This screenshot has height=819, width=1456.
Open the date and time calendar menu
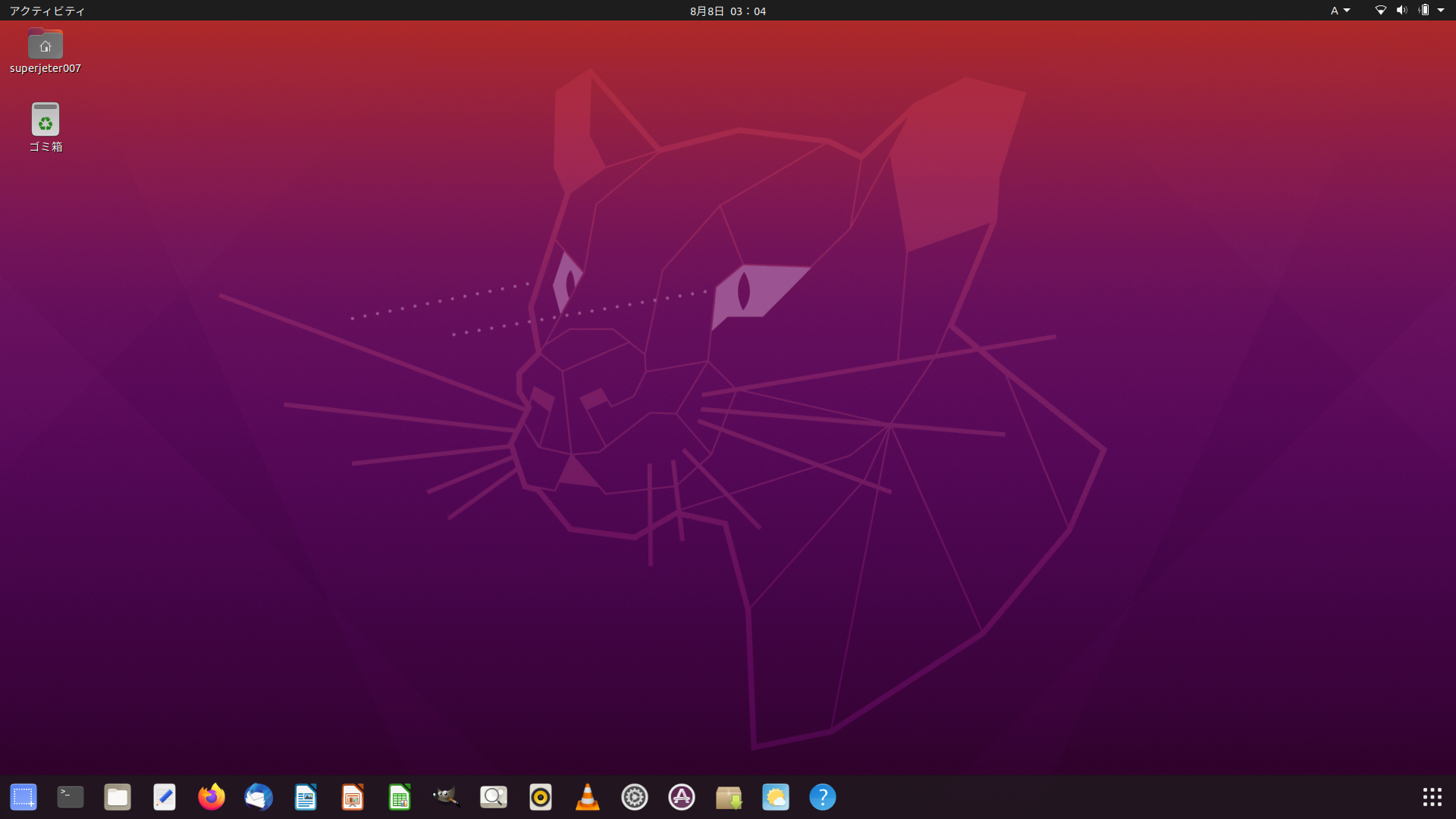[x=727, y=11]
